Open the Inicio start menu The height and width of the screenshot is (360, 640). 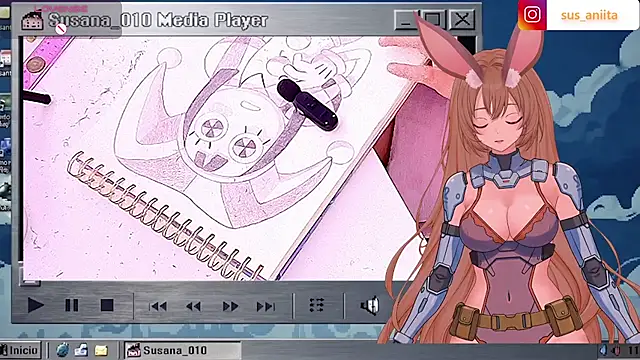(x=20, y=350)
